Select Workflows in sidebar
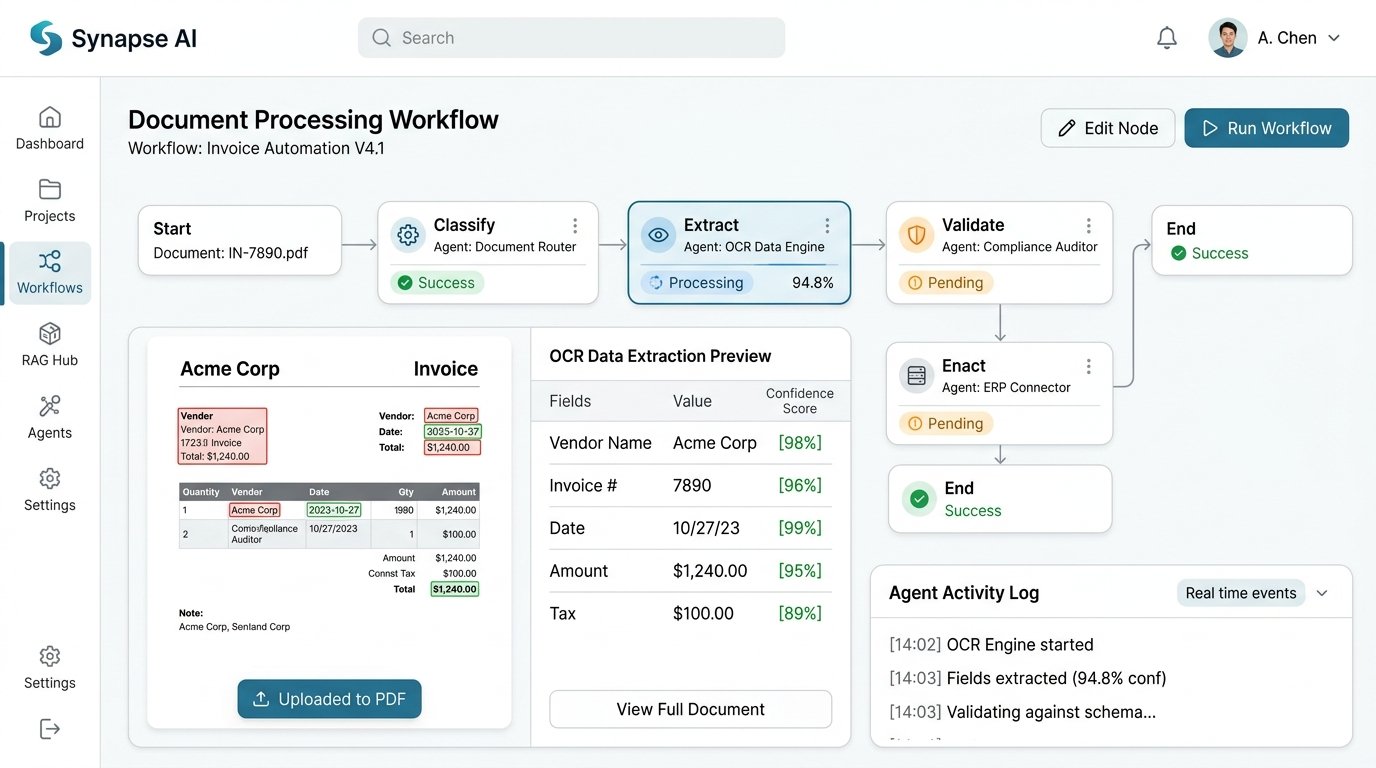 pos(50,273)
